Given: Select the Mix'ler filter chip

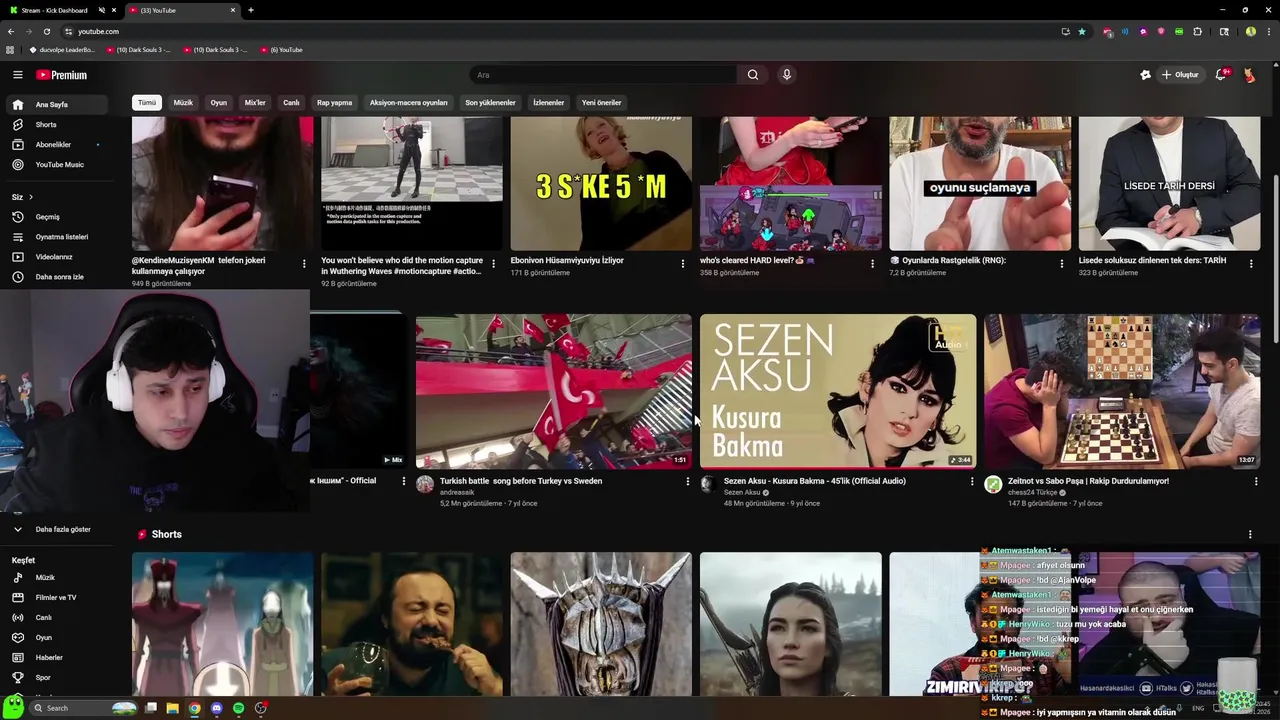Looking at the screenshot, I should click(x=255, y=103).
